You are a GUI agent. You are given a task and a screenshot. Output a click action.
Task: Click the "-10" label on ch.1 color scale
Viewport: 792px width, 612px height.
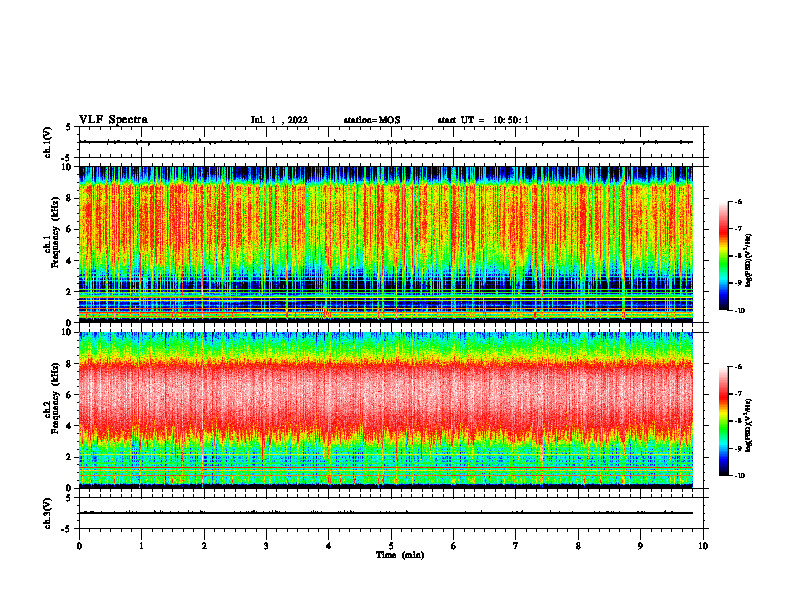[x=739, y=311]
